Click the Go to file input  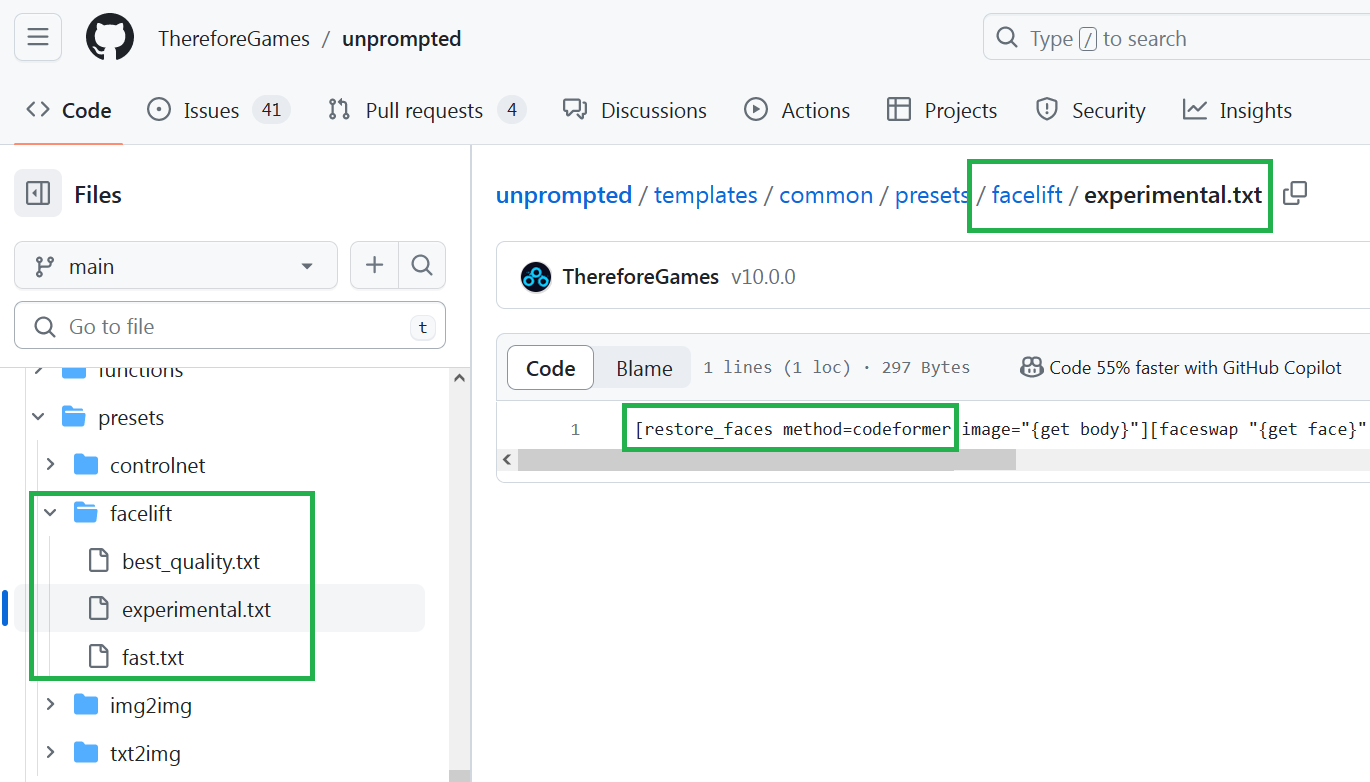[230, 325]
